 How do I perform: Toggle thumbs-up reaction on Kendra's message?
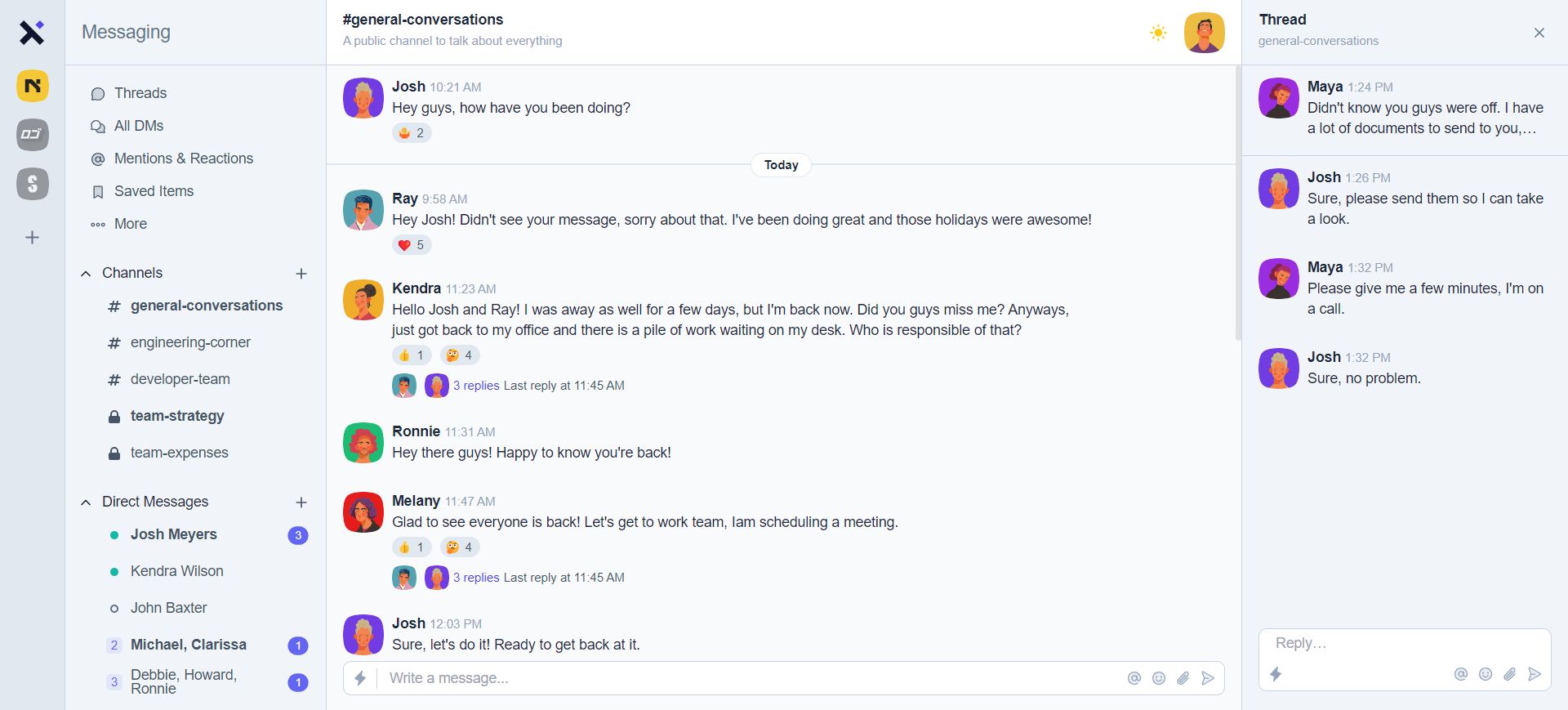click(412, 355)
